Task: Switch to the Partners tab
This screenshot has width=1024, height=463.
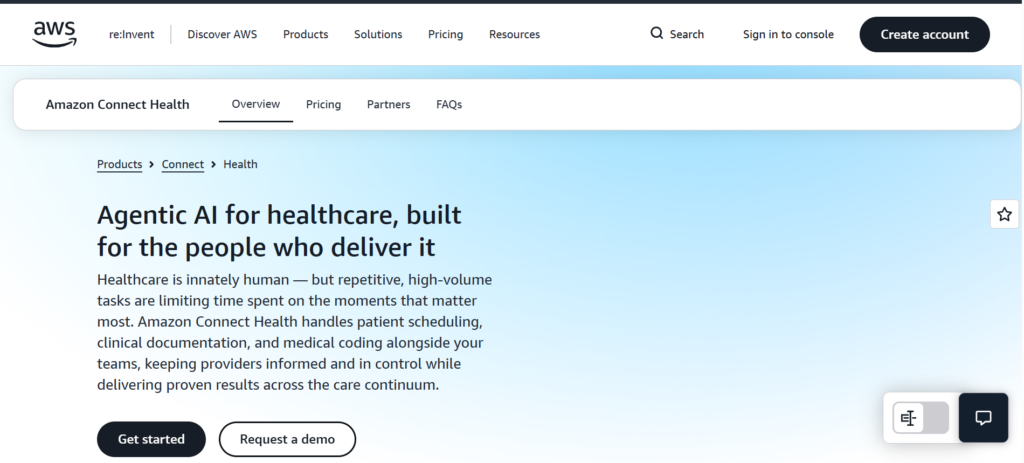Action: 389,104
